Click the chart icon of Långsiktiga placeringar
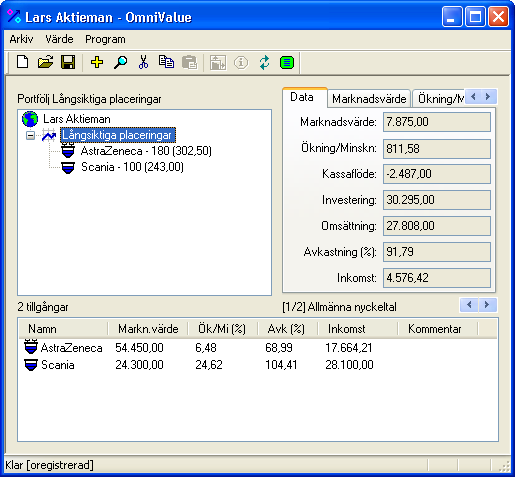 (x=49, y=135)
